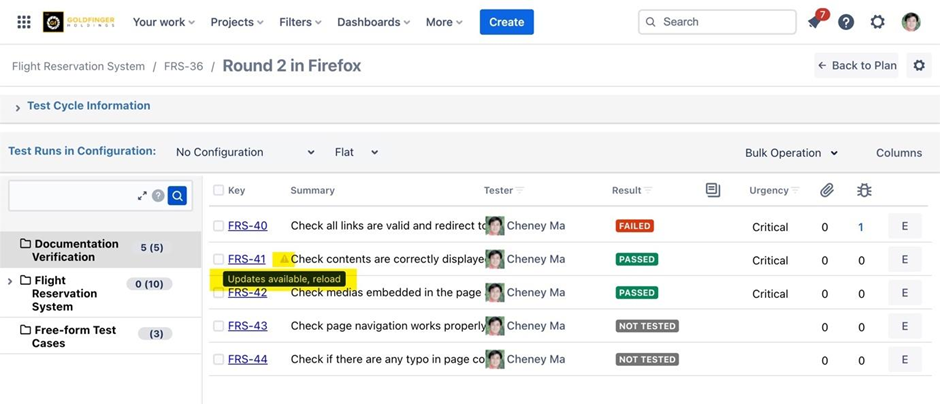Click the blue search magnifier button

[x=177, y=196]
